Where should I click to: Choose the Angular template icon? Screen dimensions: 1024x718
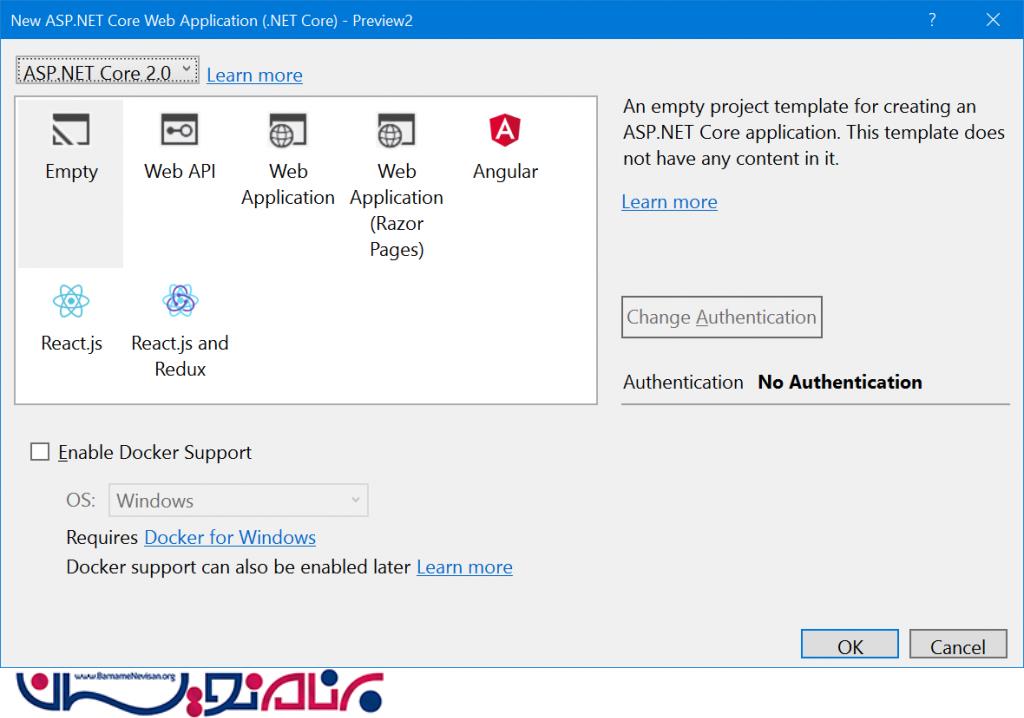coord(505,130)
